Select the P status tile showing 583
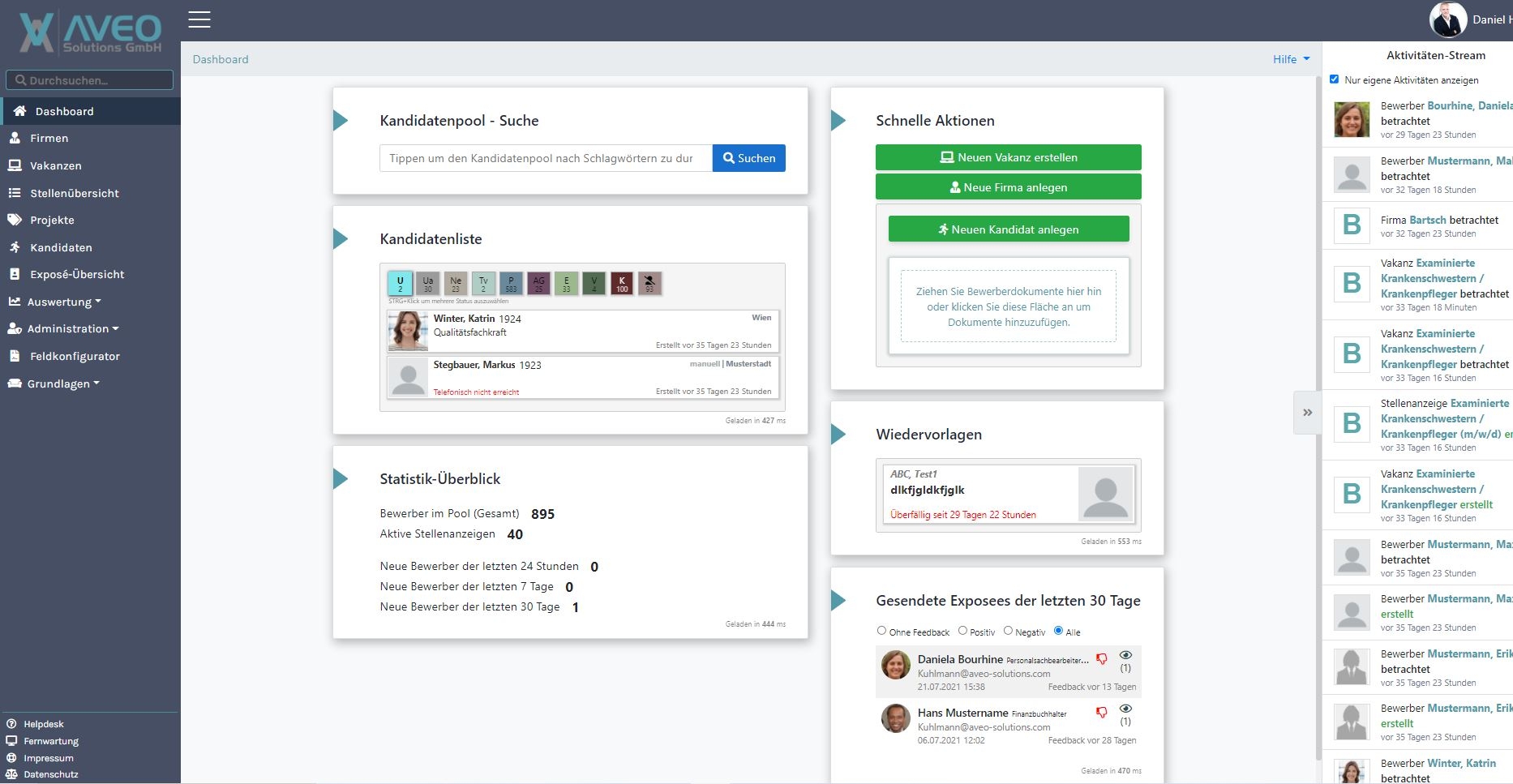This screenshot has height=784, width=1513. coord(511,284)
